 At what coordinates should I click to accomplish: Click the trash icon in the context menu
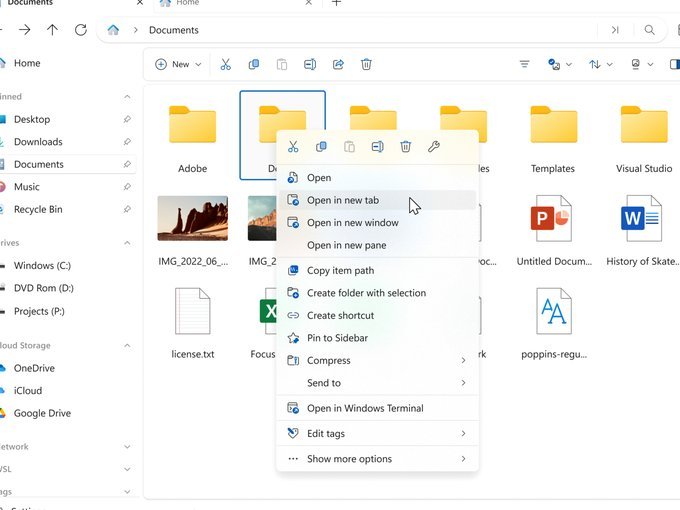pos(405,147)
